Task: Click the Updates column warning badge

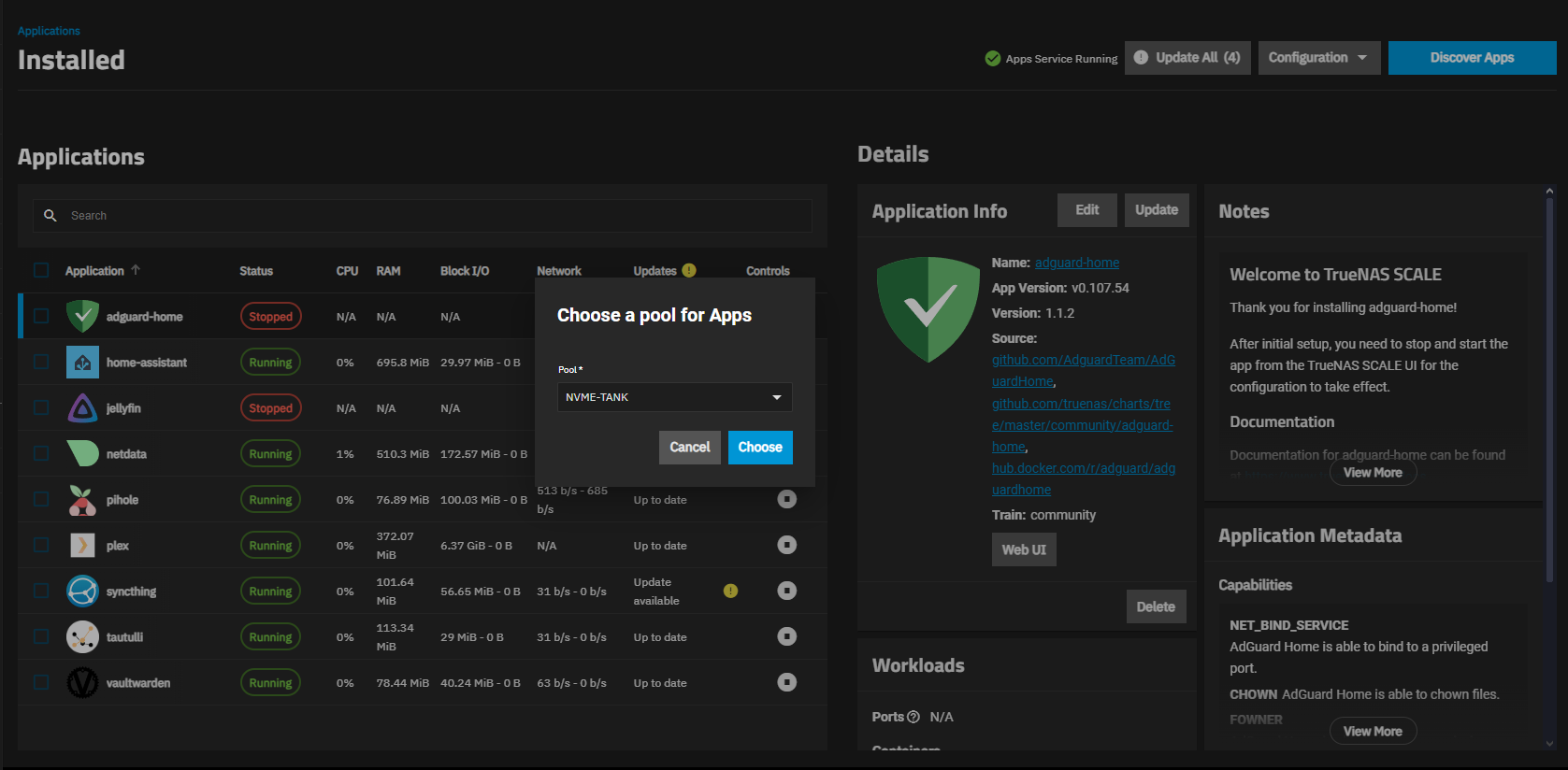Action: click(x=689, y=270)
